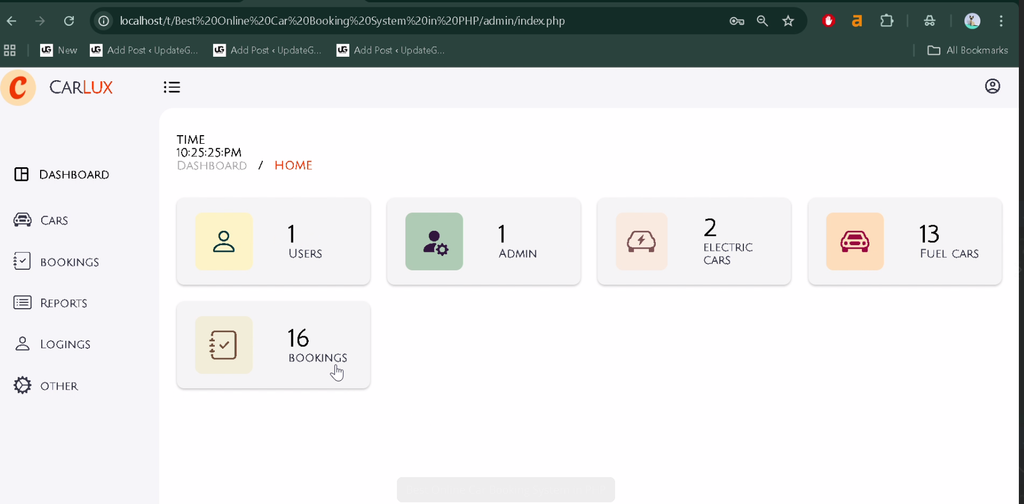The image size is (1024, 504).
Task: Open the Chrome three-dot menu
Action: point(1001,21)
